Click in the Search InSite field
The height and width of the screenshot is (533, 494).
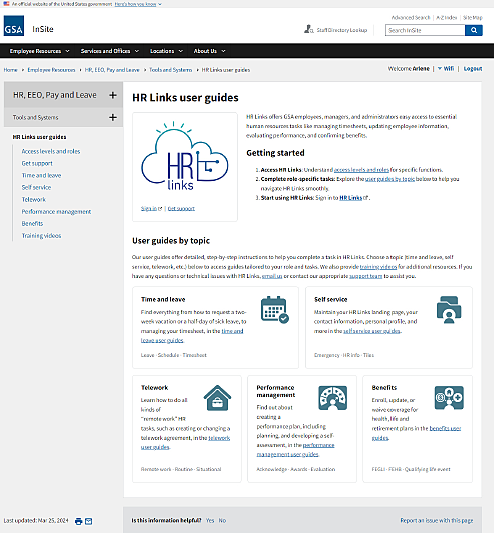(x=425, y=30)
